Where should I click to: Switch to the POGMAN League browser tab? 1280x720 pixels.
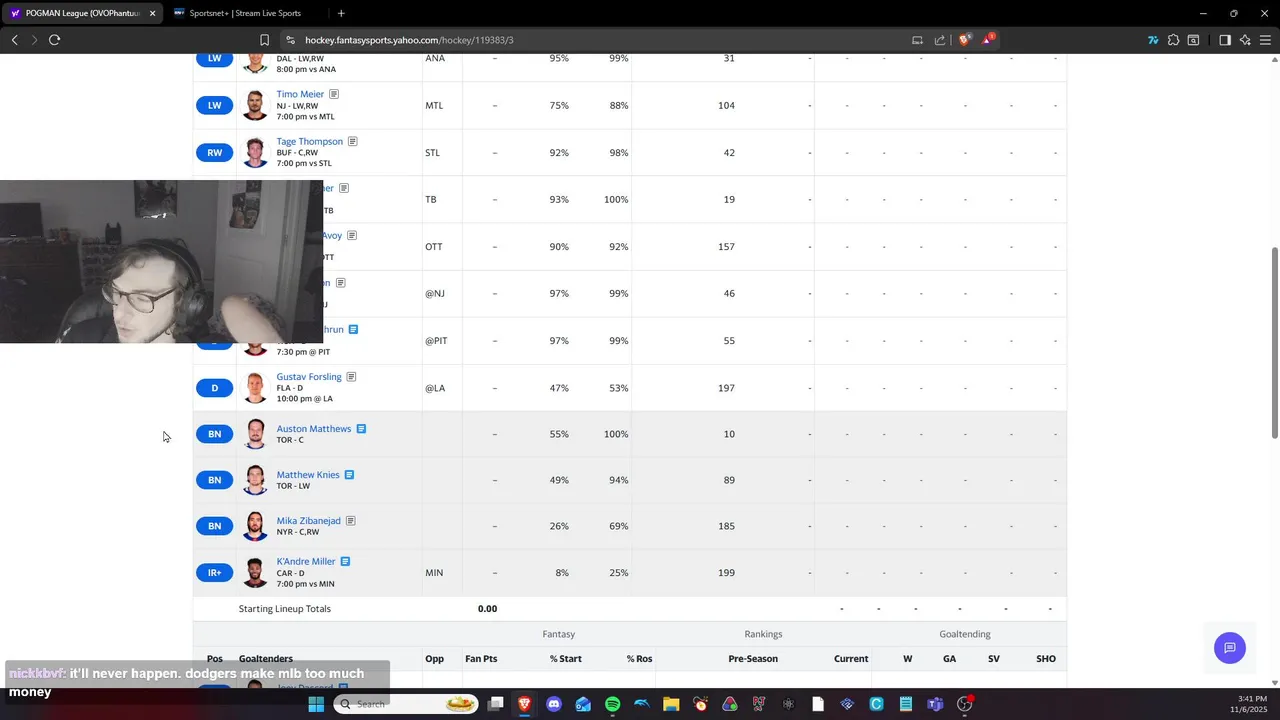(82, 13)
